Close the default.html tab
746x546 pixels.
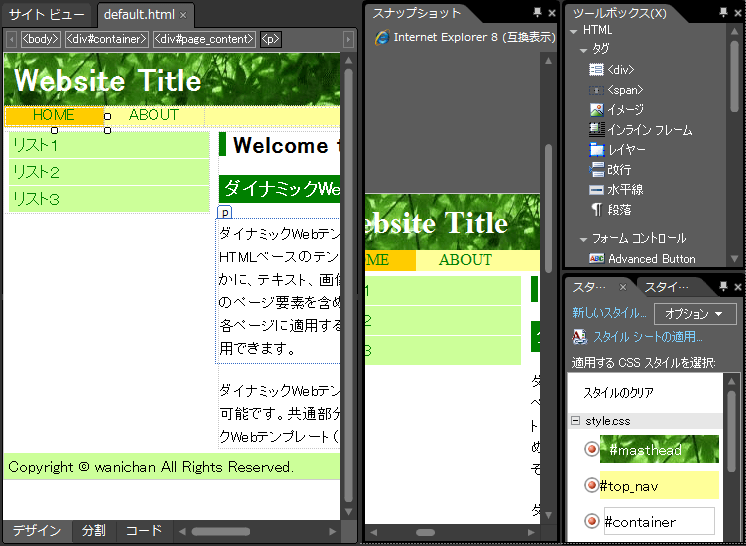[x=183, y=15]
